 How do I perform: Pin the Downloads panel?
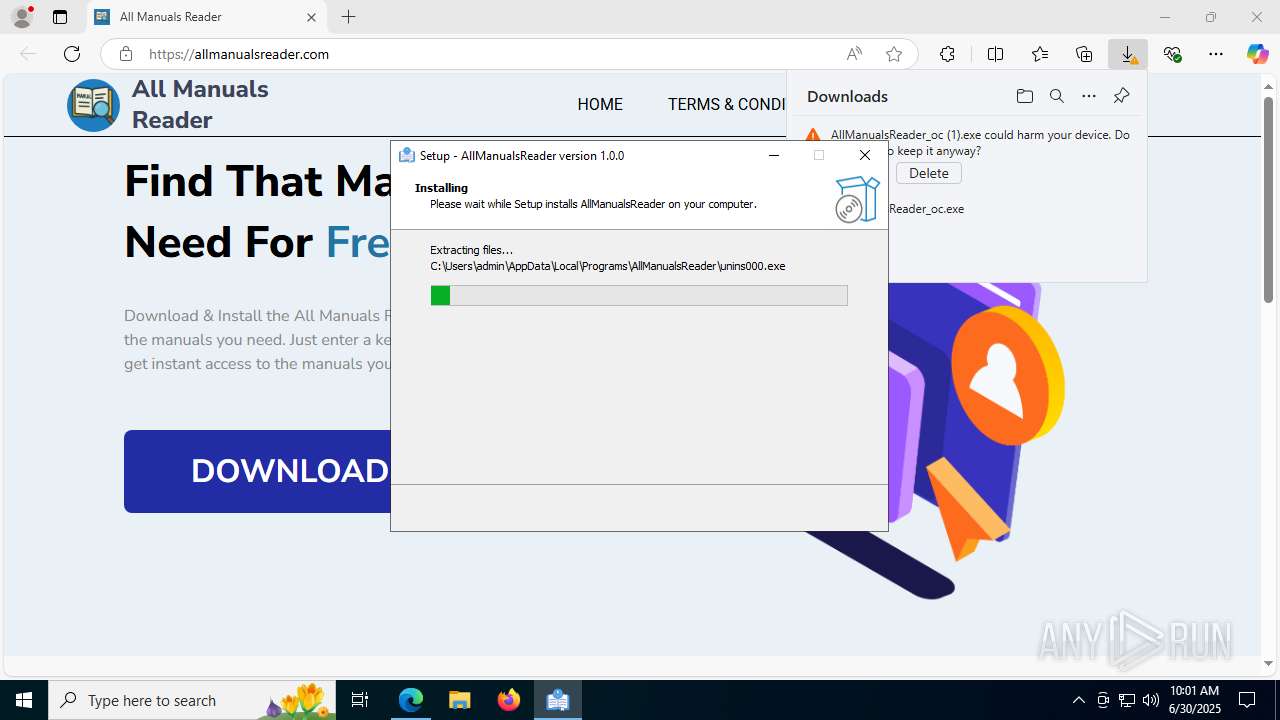click(1121, 96)
